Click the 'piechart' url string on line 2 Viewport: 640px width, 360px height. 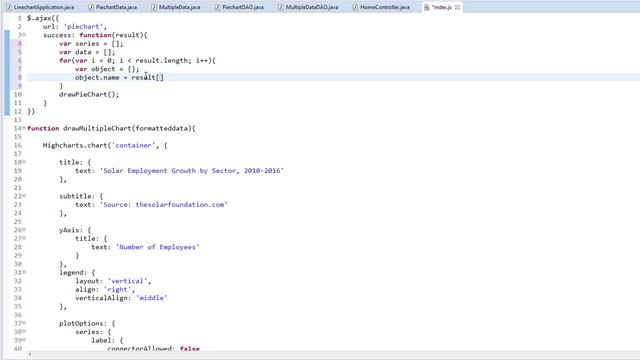[83, 27]
